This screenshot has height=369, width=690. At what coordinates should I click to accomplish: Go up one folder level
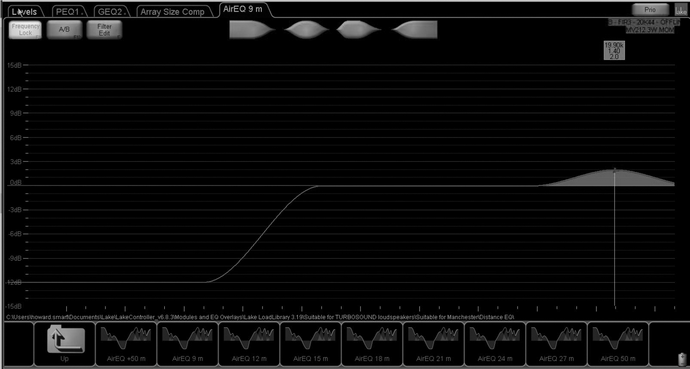pos(64,344)
